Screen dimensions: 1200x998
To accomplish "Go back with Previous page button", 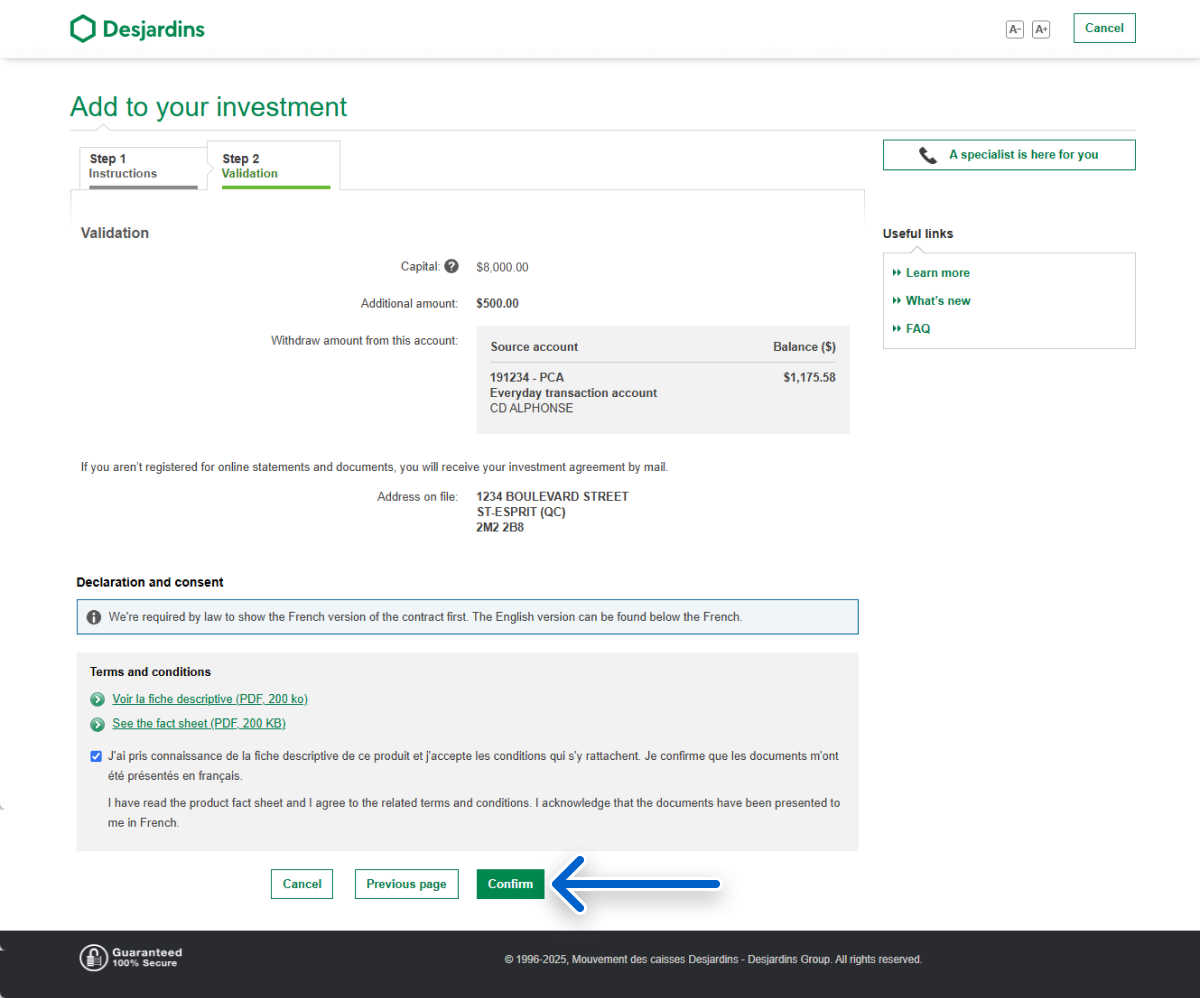I will tap(406, 884).
